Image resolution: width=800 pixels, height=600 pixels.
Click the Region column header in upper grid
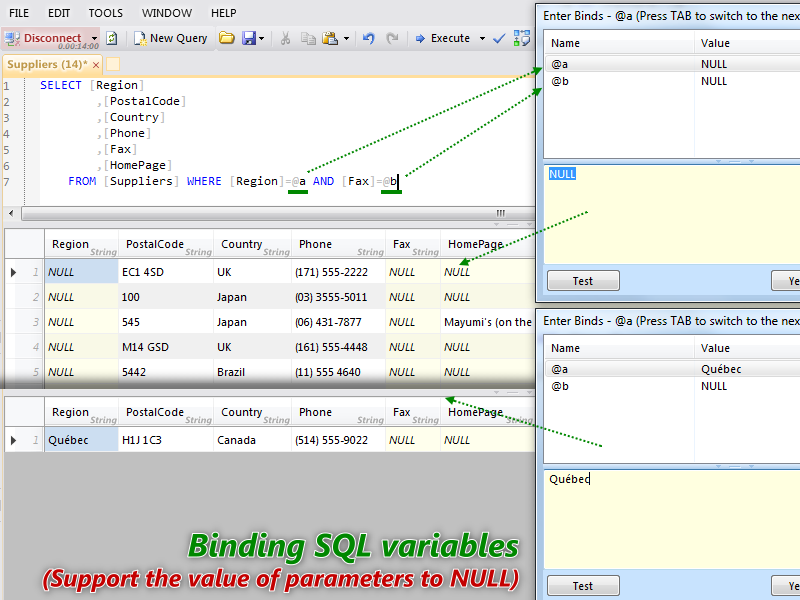click(x=82, y=244)
